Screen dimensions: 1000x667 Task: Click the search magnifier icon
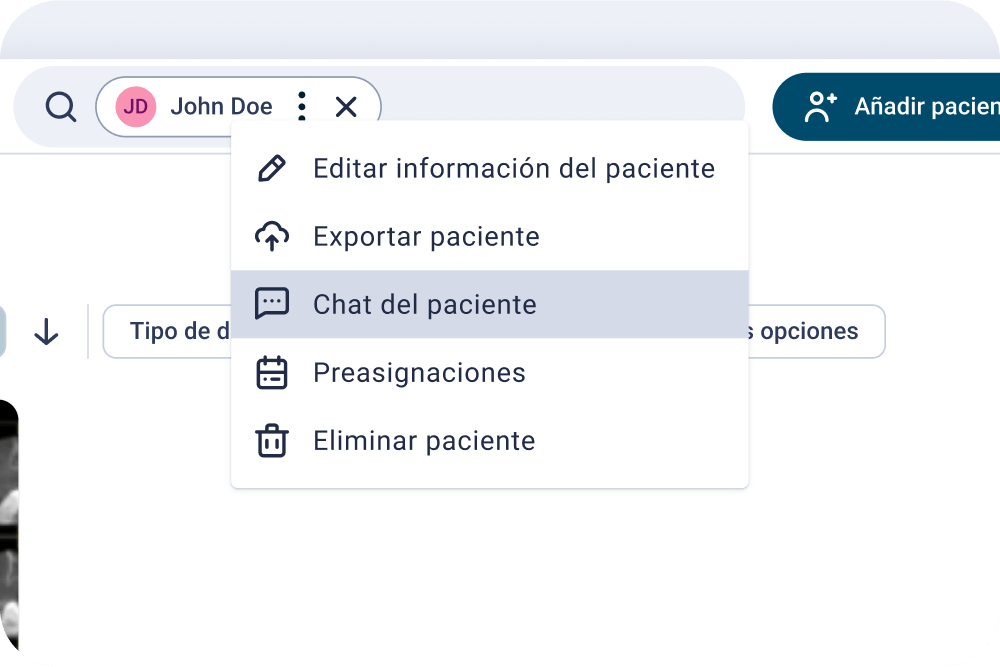(x=61, y=106)
